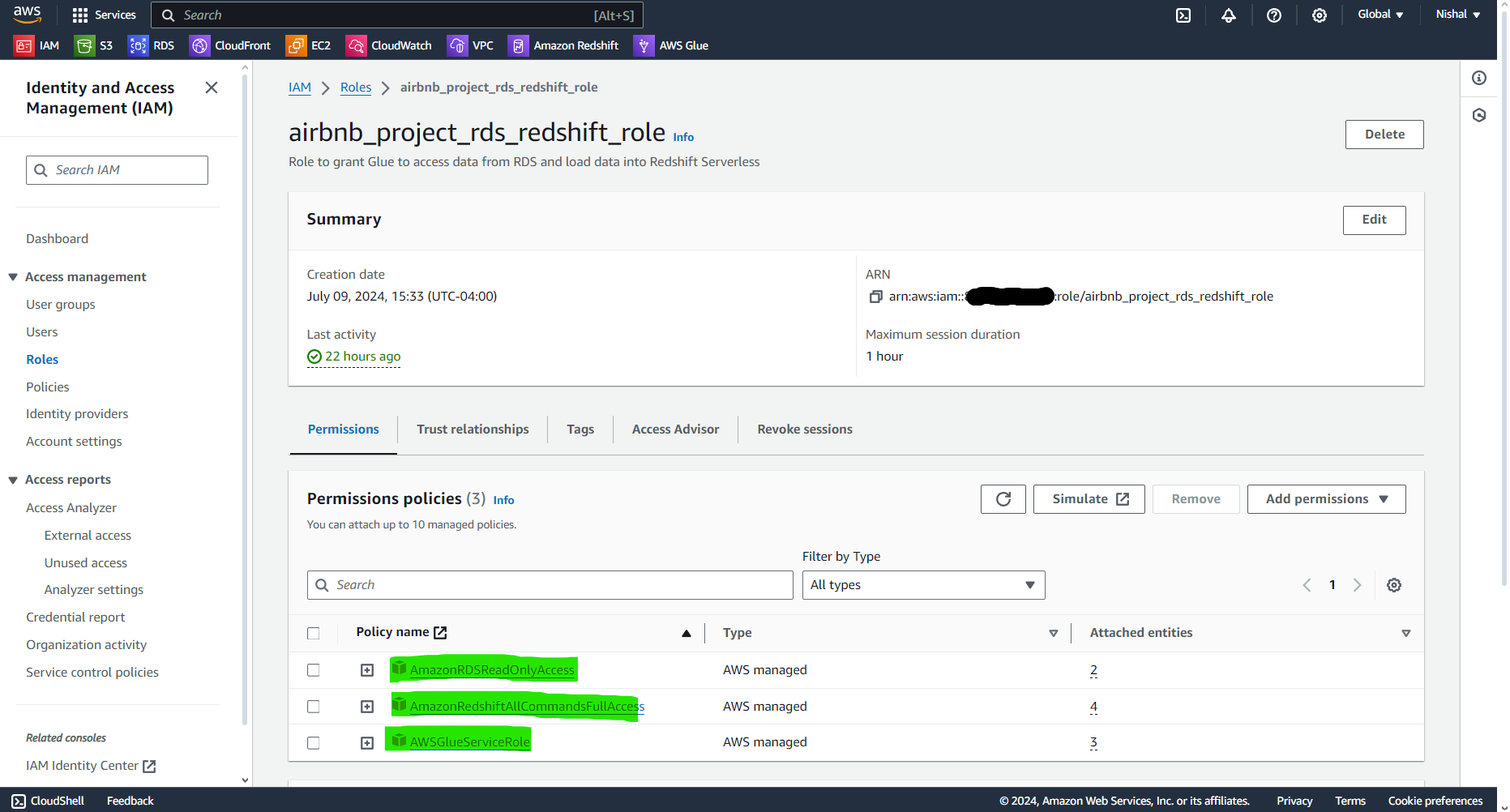Expand the AmazonRDSReadOnlyAccess policy row
1510x812 pixels.
(367, 670)
